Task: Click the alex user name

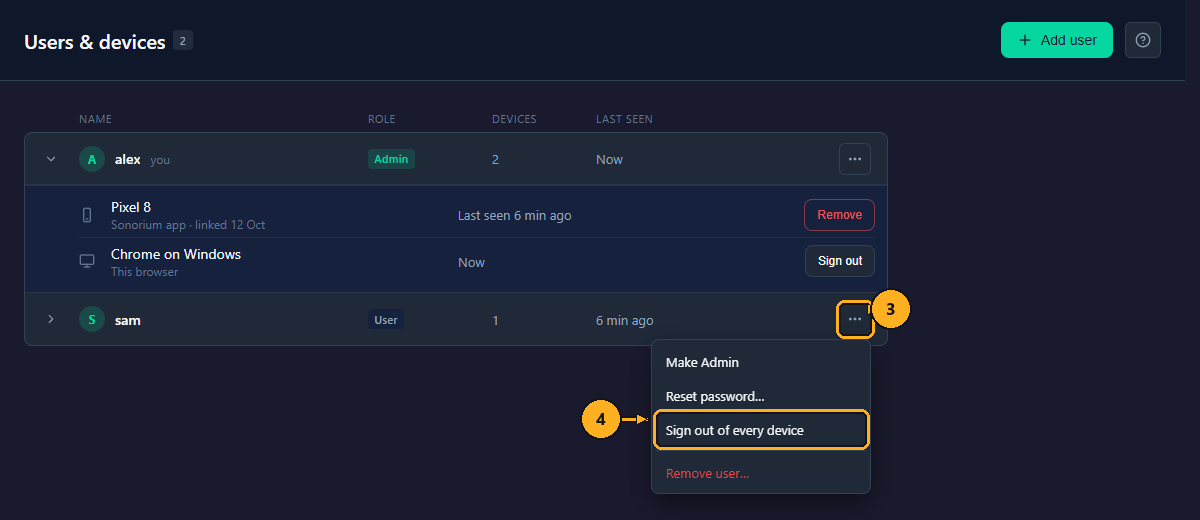Action: coord(128,159)
